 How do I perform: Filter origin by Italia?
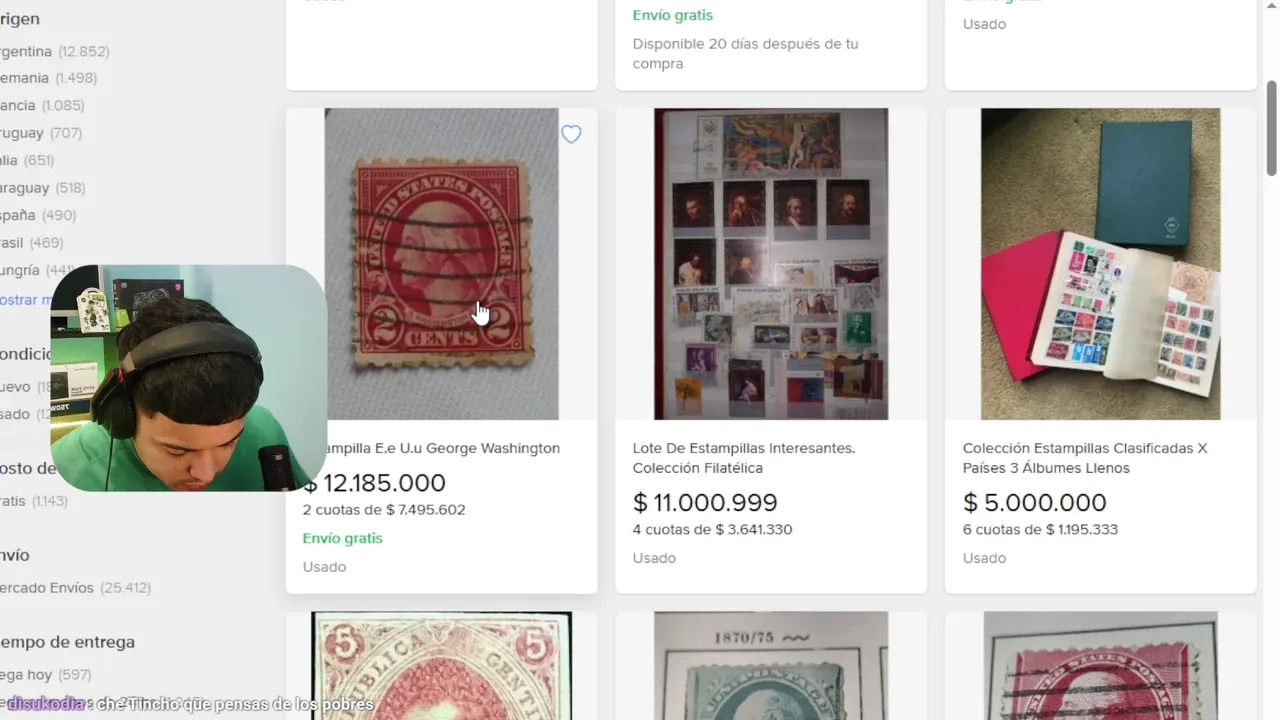(x=10, y=160)
